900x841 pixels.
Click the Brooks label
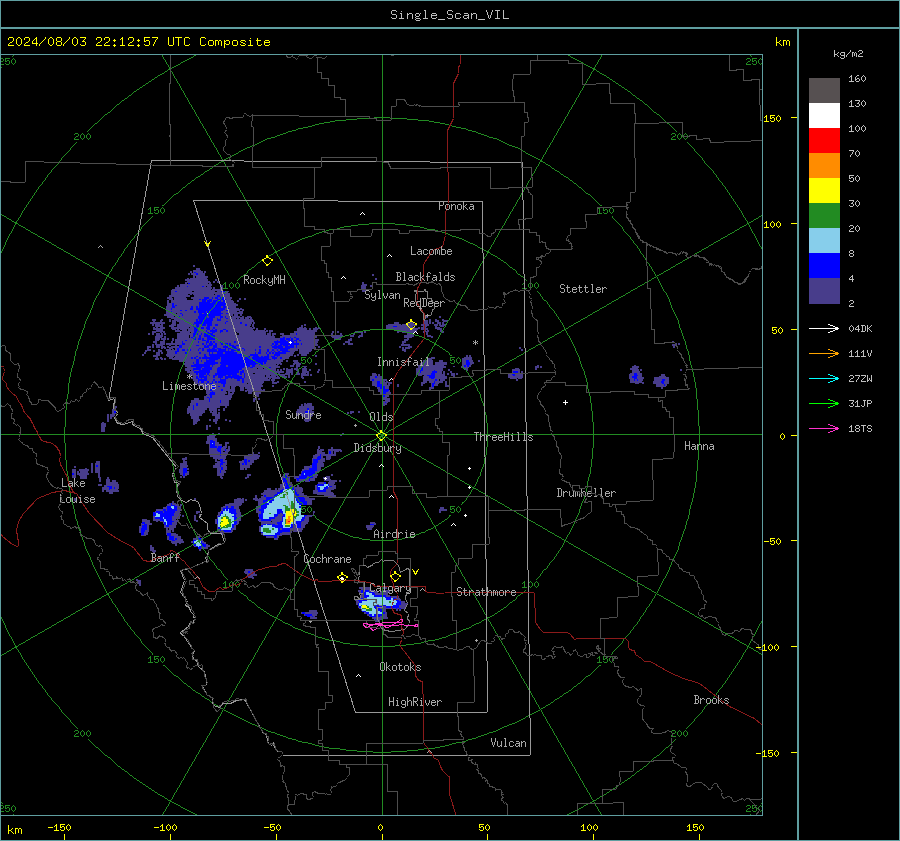tap(711, 700)
